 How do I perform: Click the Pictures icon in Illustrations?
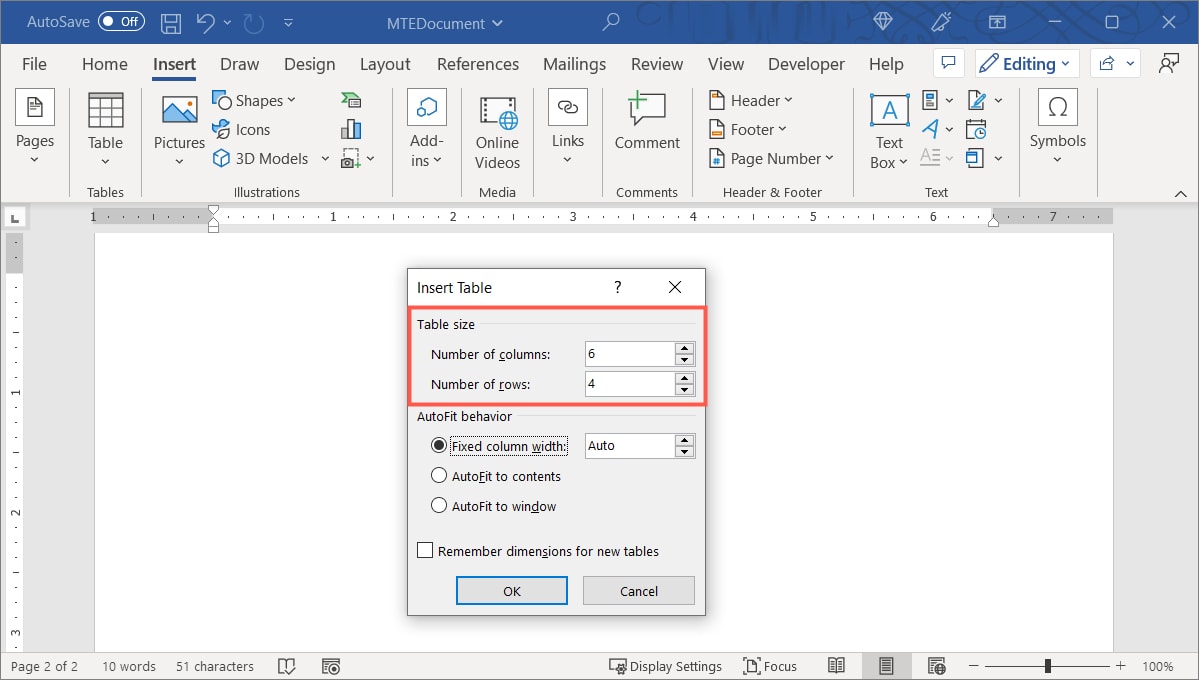click(179, 111)
